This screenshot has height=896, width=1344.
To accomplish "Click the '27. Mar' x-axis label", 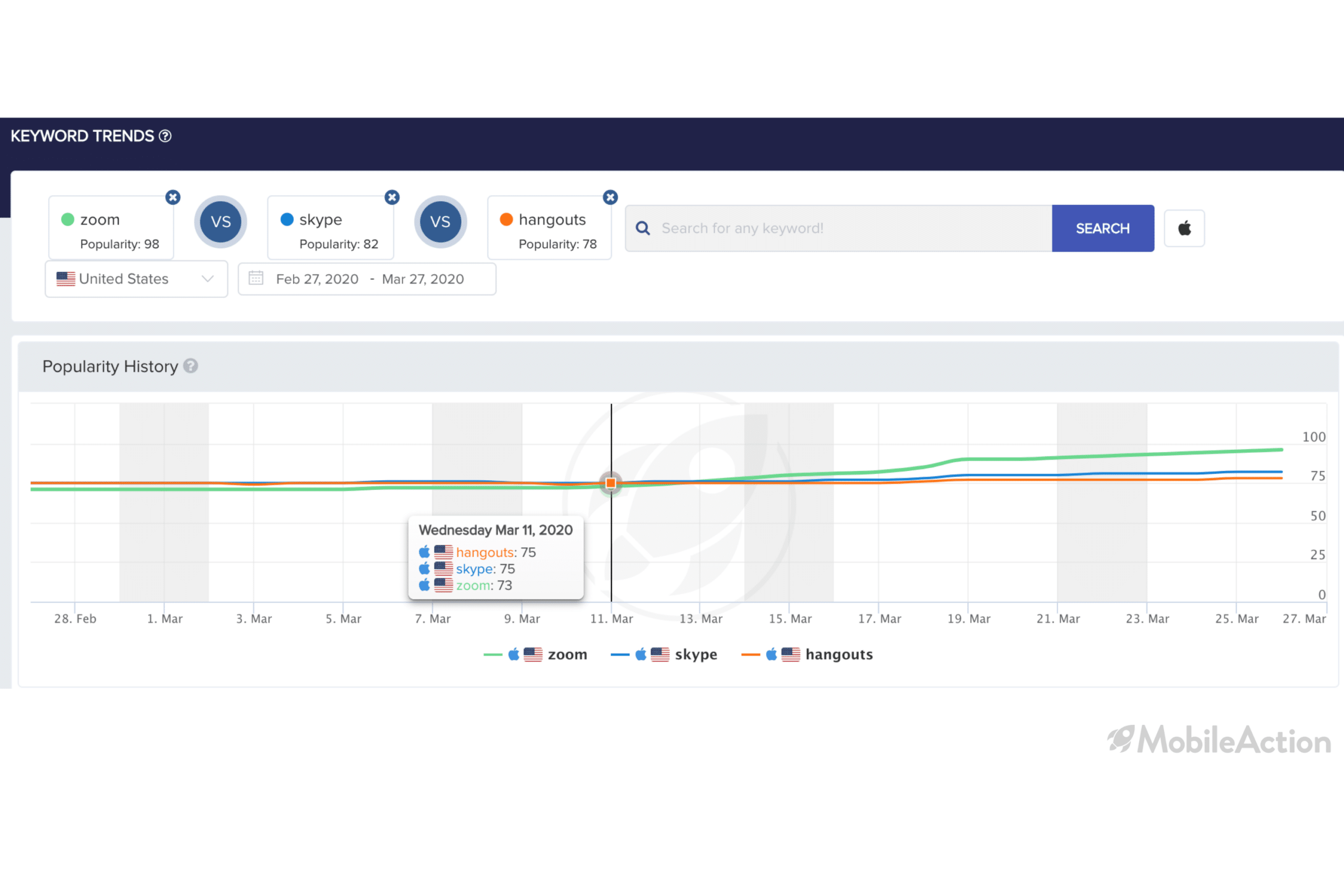I will [1305, 619].
